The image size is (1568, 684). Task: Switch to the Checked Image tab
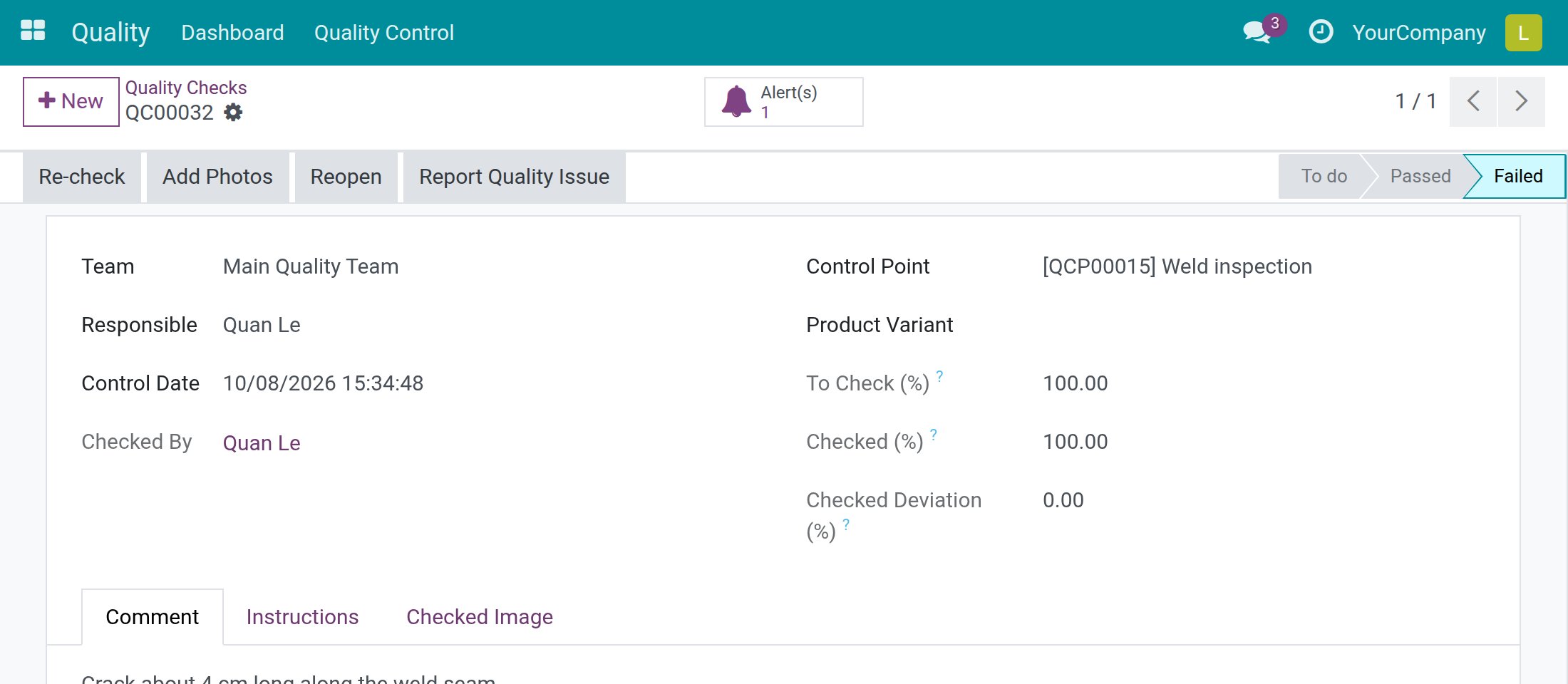coord(479,617)
